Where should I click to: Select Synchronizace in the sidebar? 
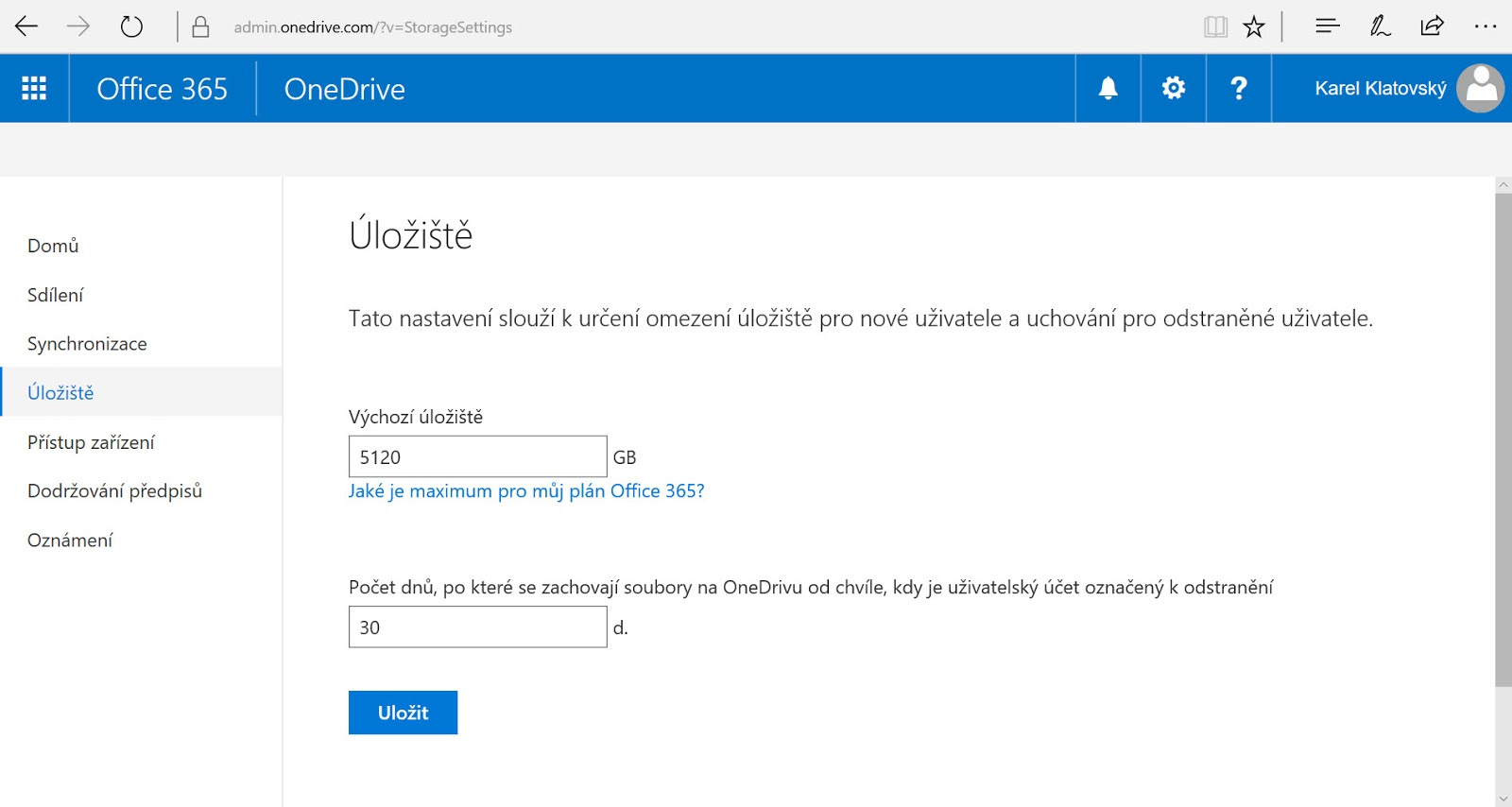142,344
